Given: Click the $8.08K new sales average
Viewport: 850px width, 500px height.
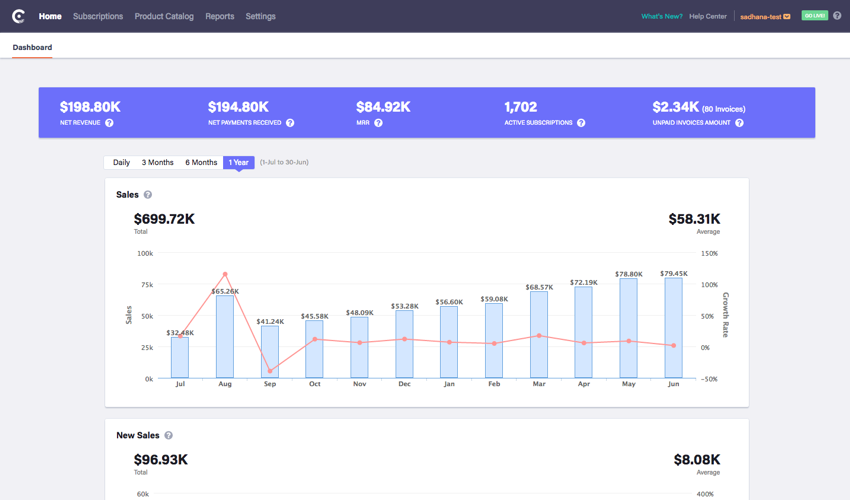Looking at the screenshot, I should click(x=697, y=460).
